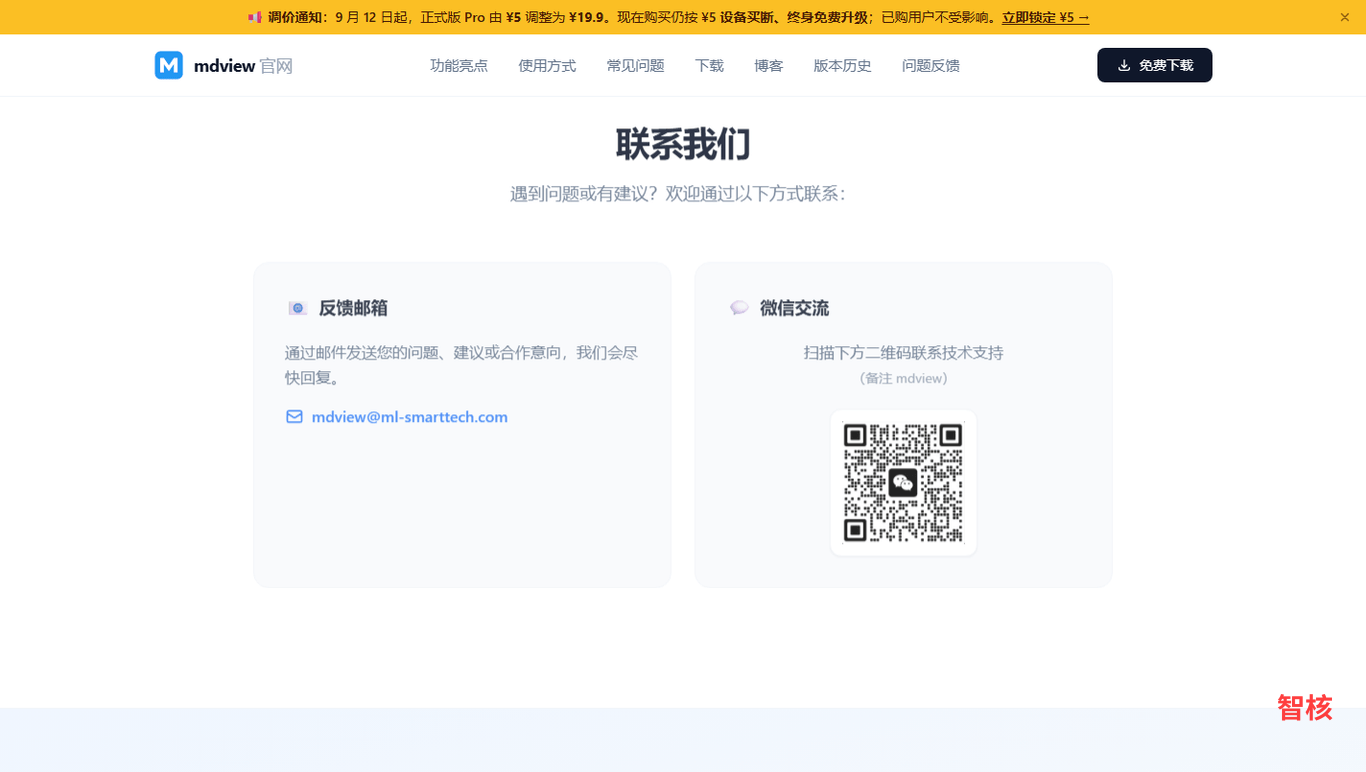The height and width of the screenshot is (772, 1366).
Task: Open the 常见问题 page
Action: (x=635, y=66)
